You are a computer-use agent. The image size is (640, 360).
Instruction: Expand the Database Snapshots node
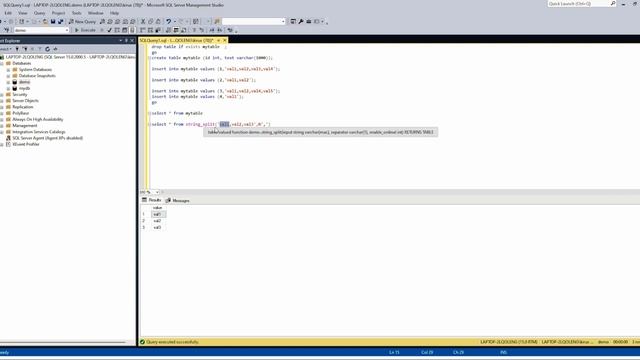click(x=8, y=76)
